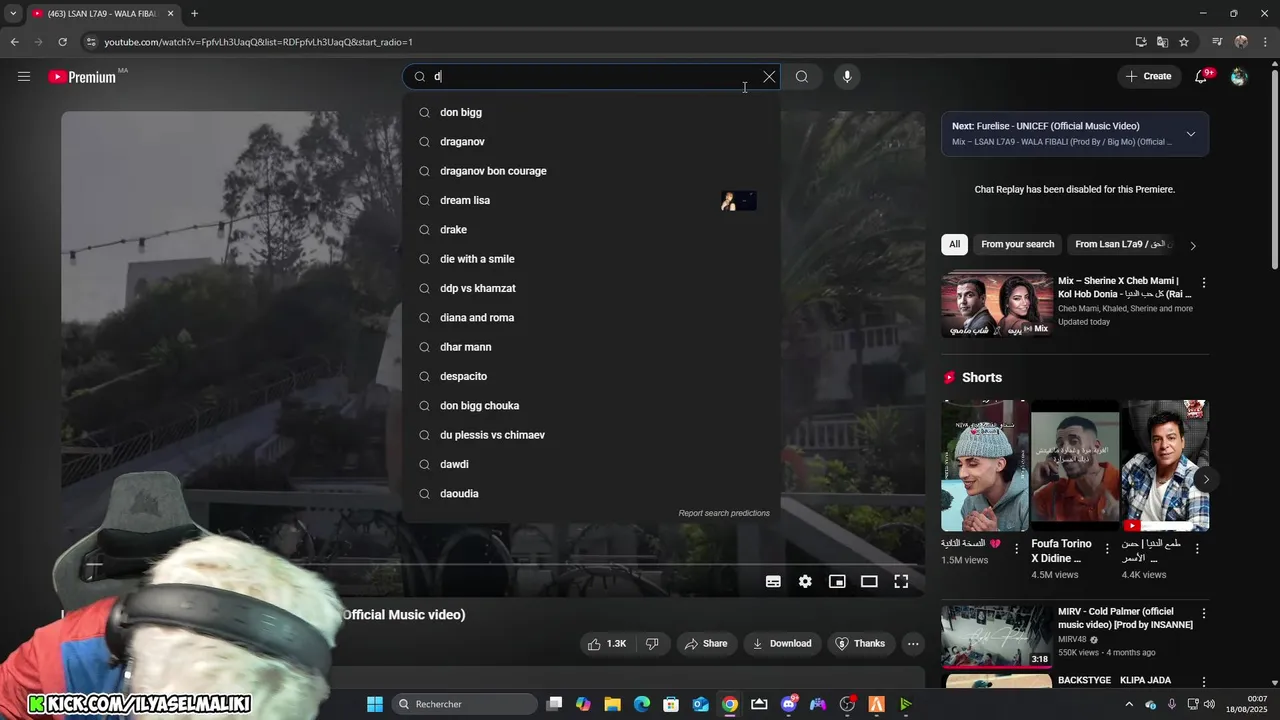
Task: Share the video
Action: tap(706, 644)
